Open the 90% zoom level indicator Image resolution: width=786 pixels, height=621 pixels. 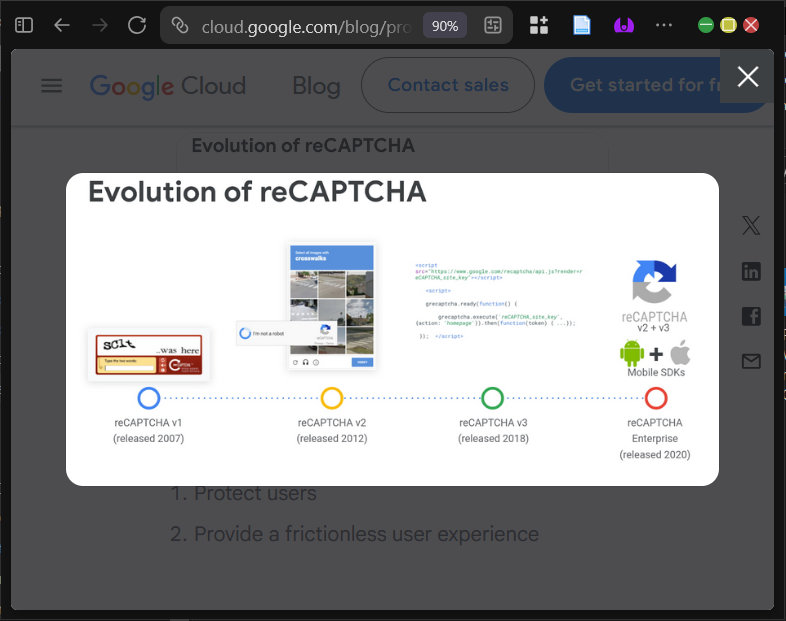[x=445, y=26]
